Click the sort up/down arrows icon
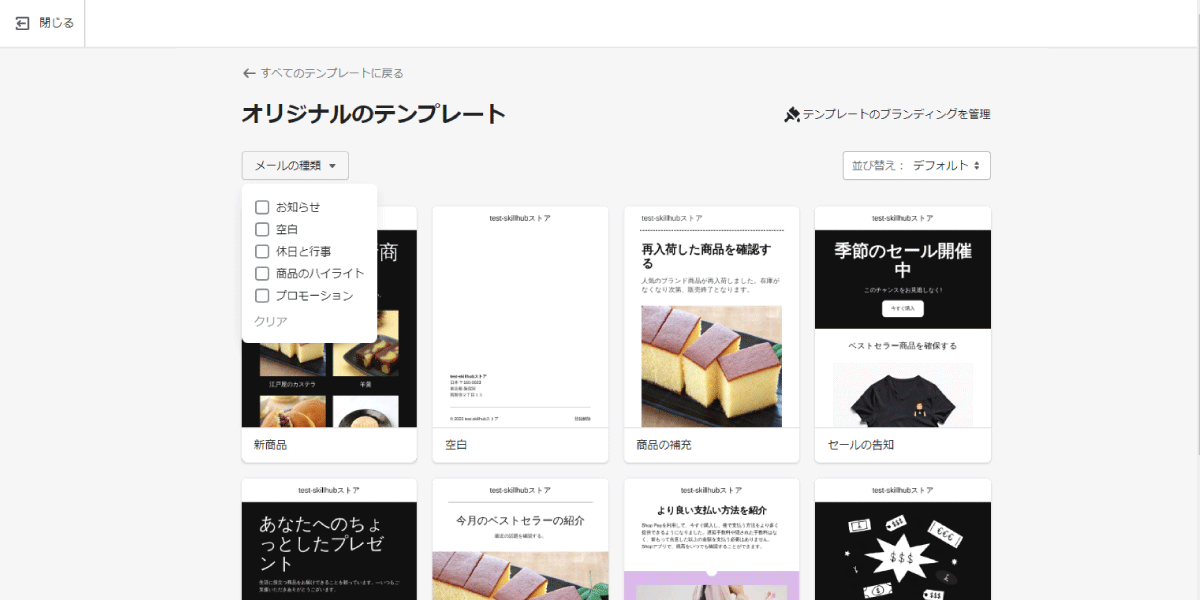This screenshot has height=600, width=1200. click(978, 166)
